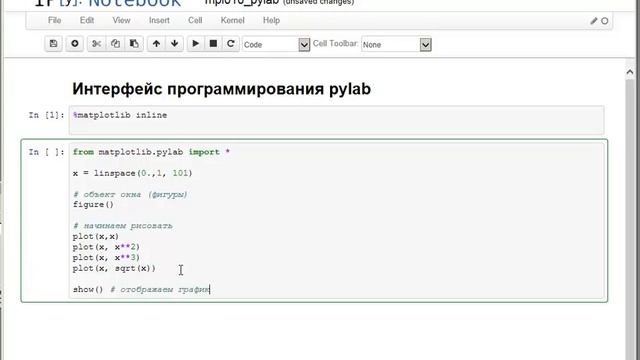
Task: Click the notebook title mpl010_pylab to rename
Action: pos(242,2)
